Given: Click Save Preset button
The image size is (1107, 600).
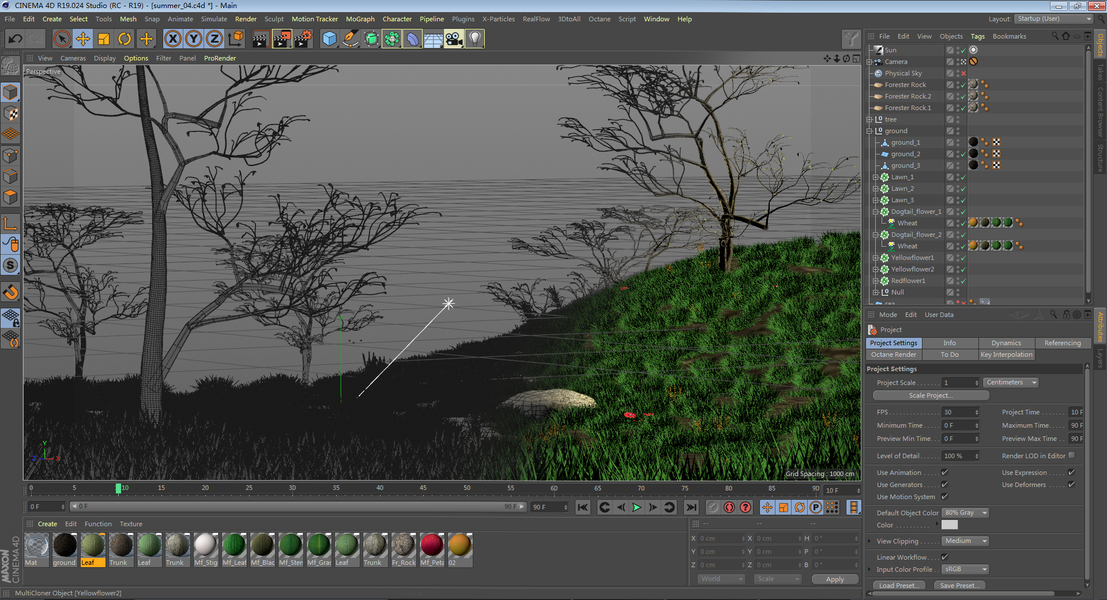Looking at the screenshot, I should 958,585.
